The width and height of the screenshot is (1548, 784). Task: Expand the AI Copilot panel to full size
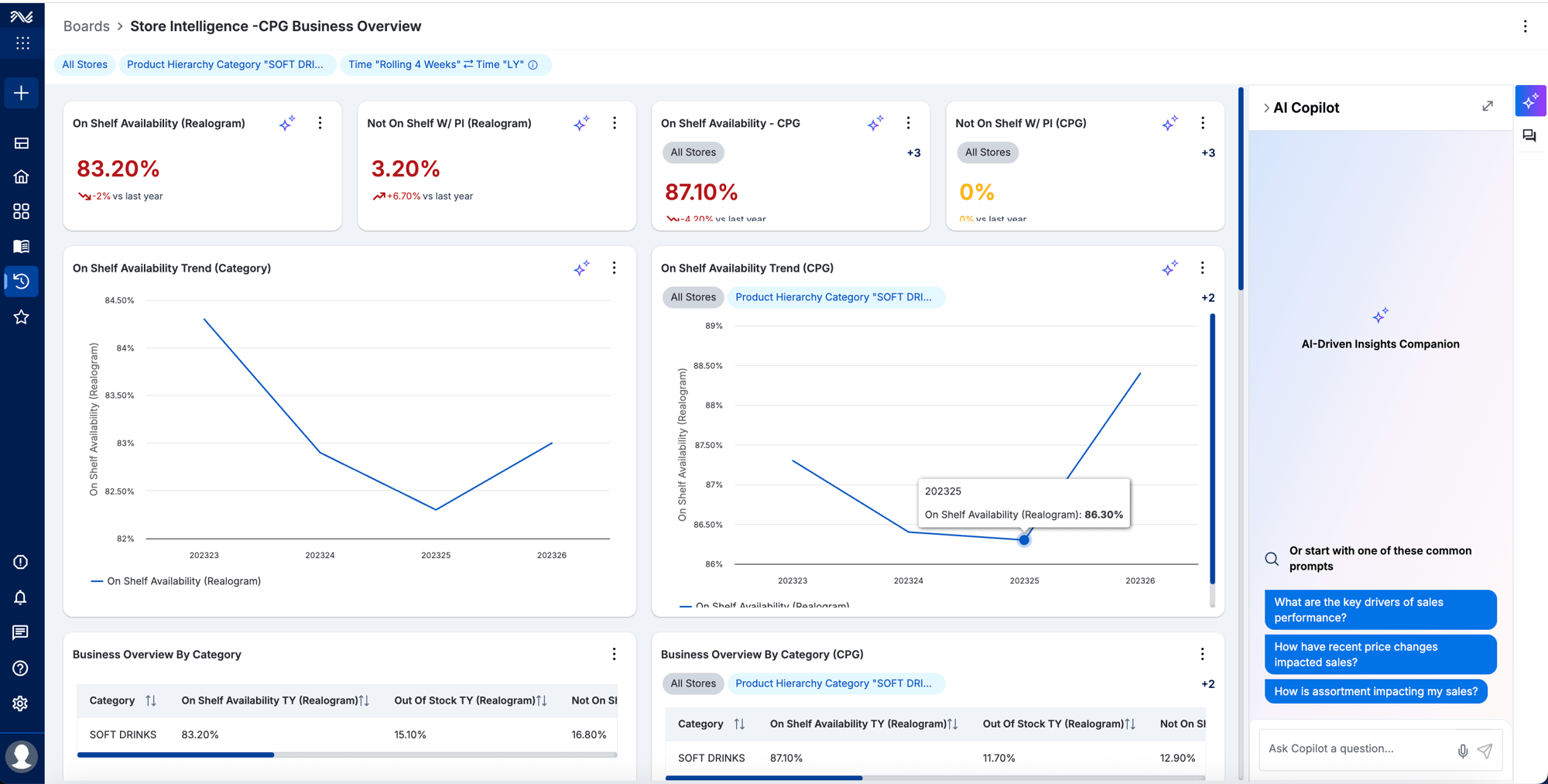click(x=1488, y=107)
